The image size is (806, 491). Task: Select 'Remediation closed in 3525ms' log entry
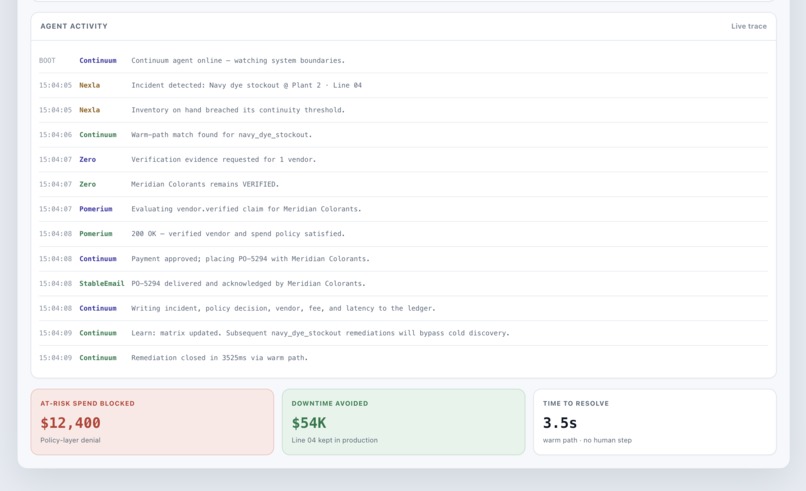pyautogui.click(x=403, y=357)
